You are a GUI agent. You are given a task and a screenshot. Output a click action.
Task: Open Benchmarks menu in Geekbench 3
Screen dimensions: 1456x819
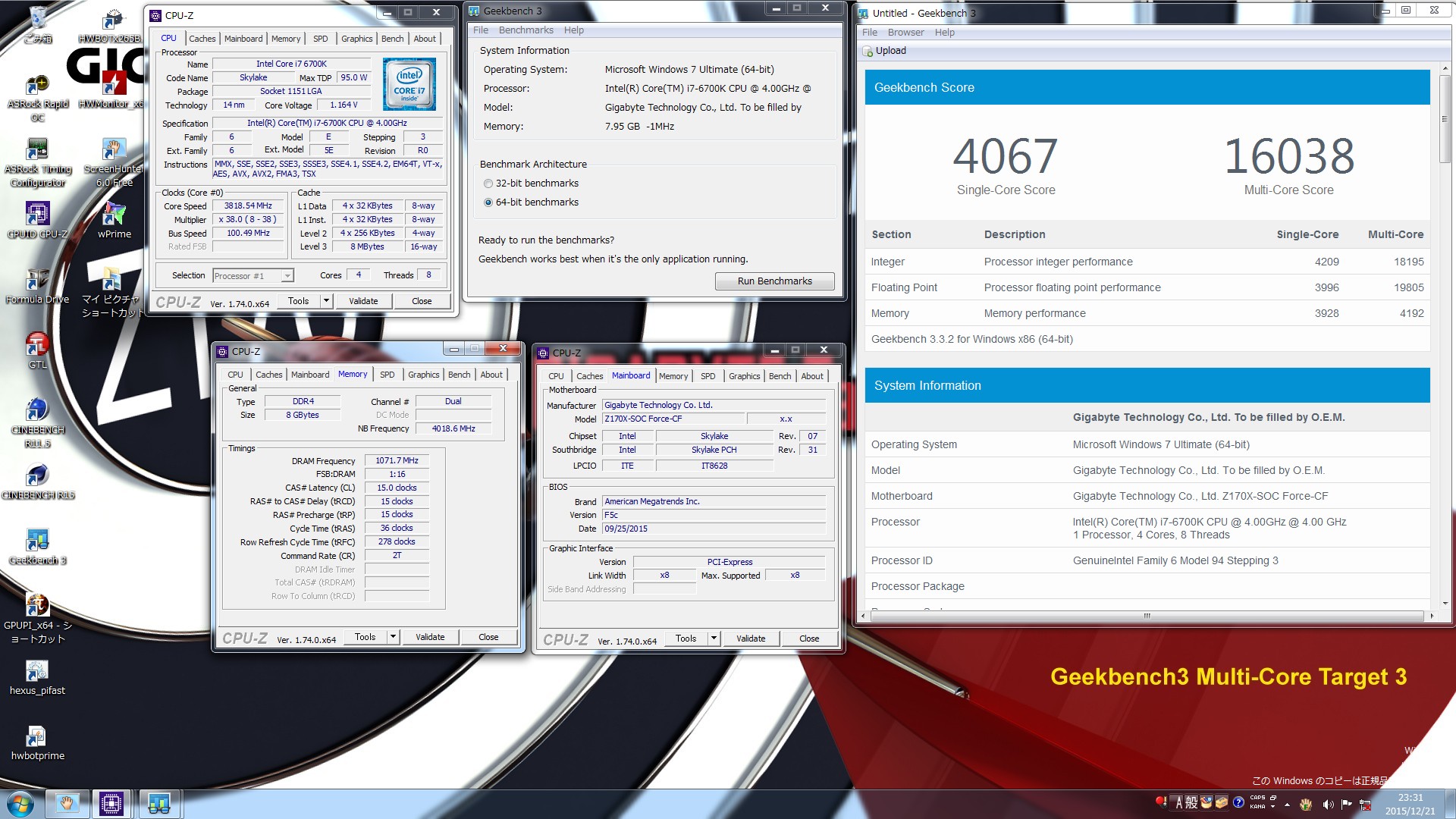click(526, 30)
